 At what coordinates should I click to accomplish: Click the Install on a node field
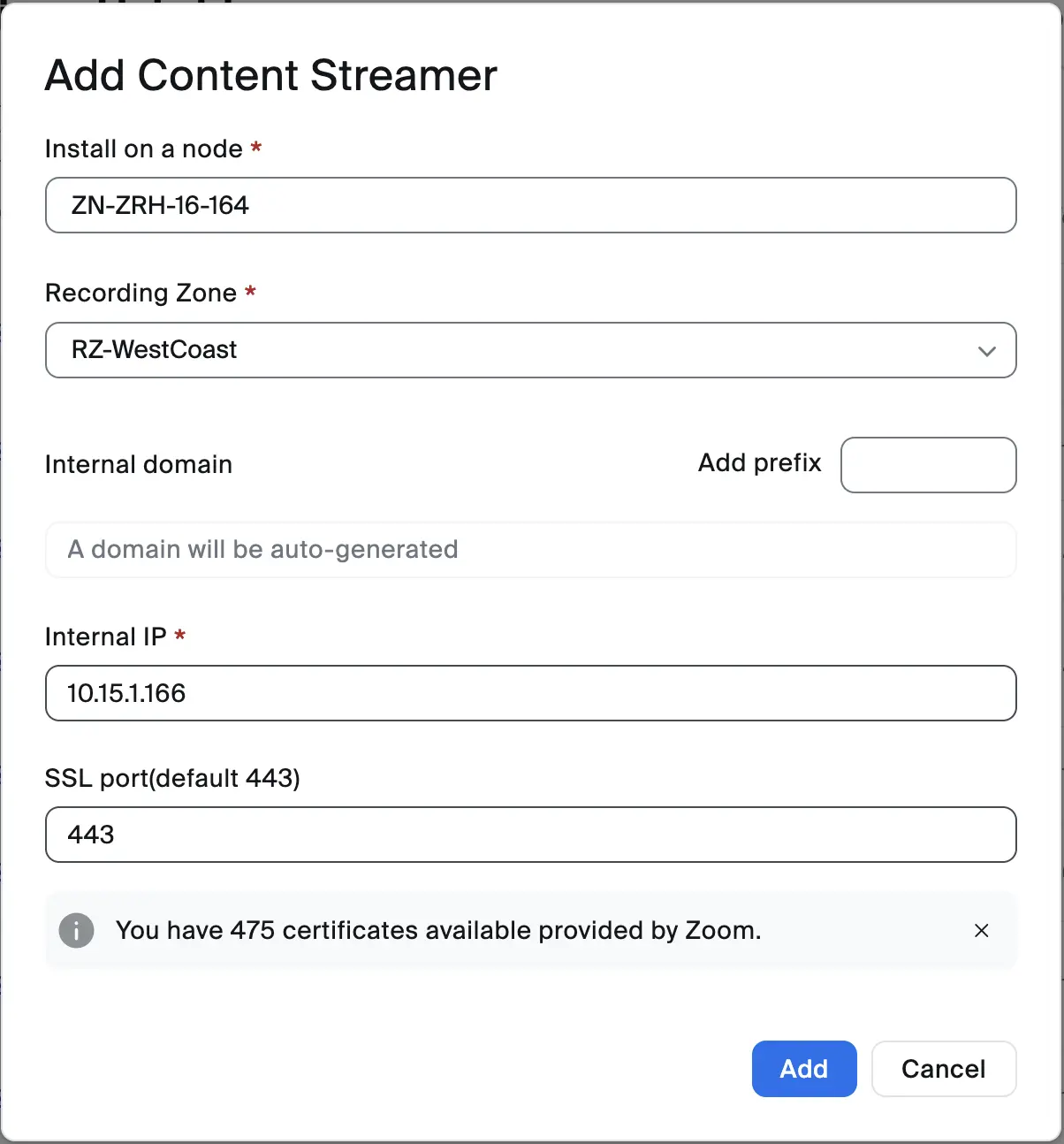coord(530,205)
